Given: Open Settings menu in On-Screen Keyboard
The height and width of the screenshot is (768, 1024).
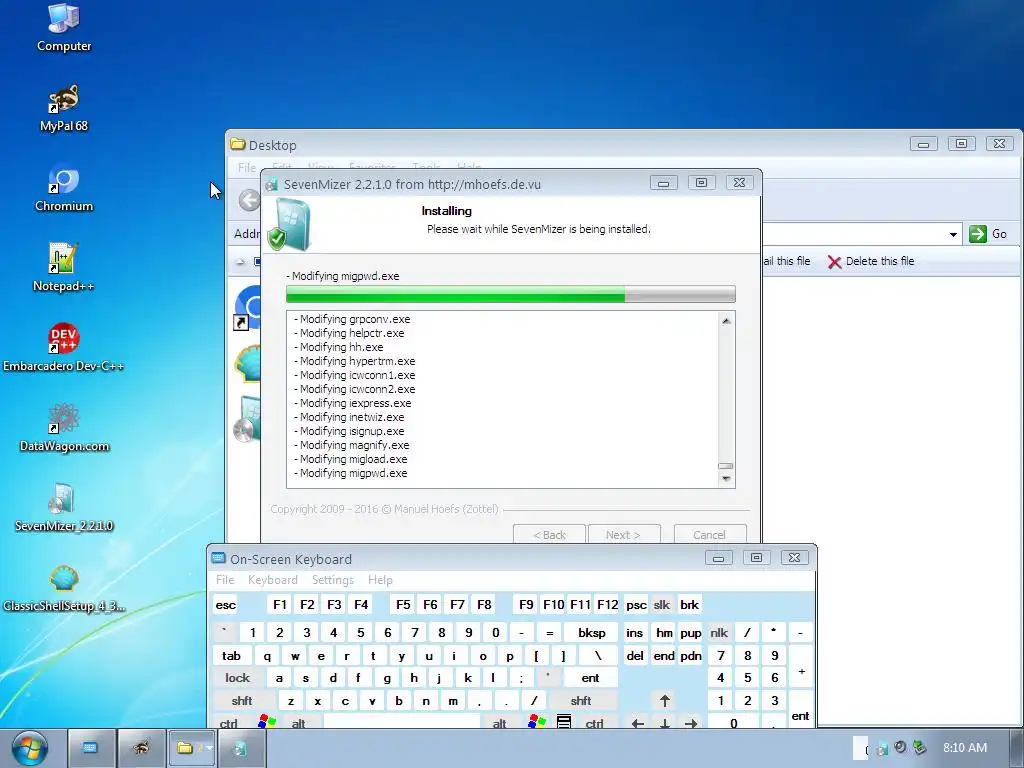Looking at the screenshot, I should (x=332, y=580).
